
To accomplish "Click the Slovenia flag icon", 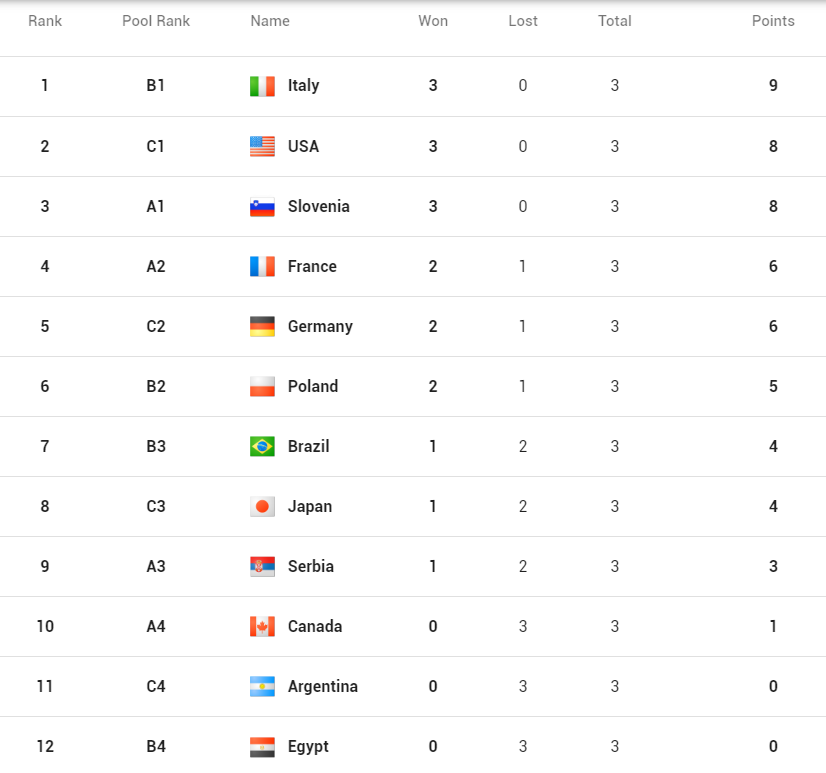I will click(262, 206).
